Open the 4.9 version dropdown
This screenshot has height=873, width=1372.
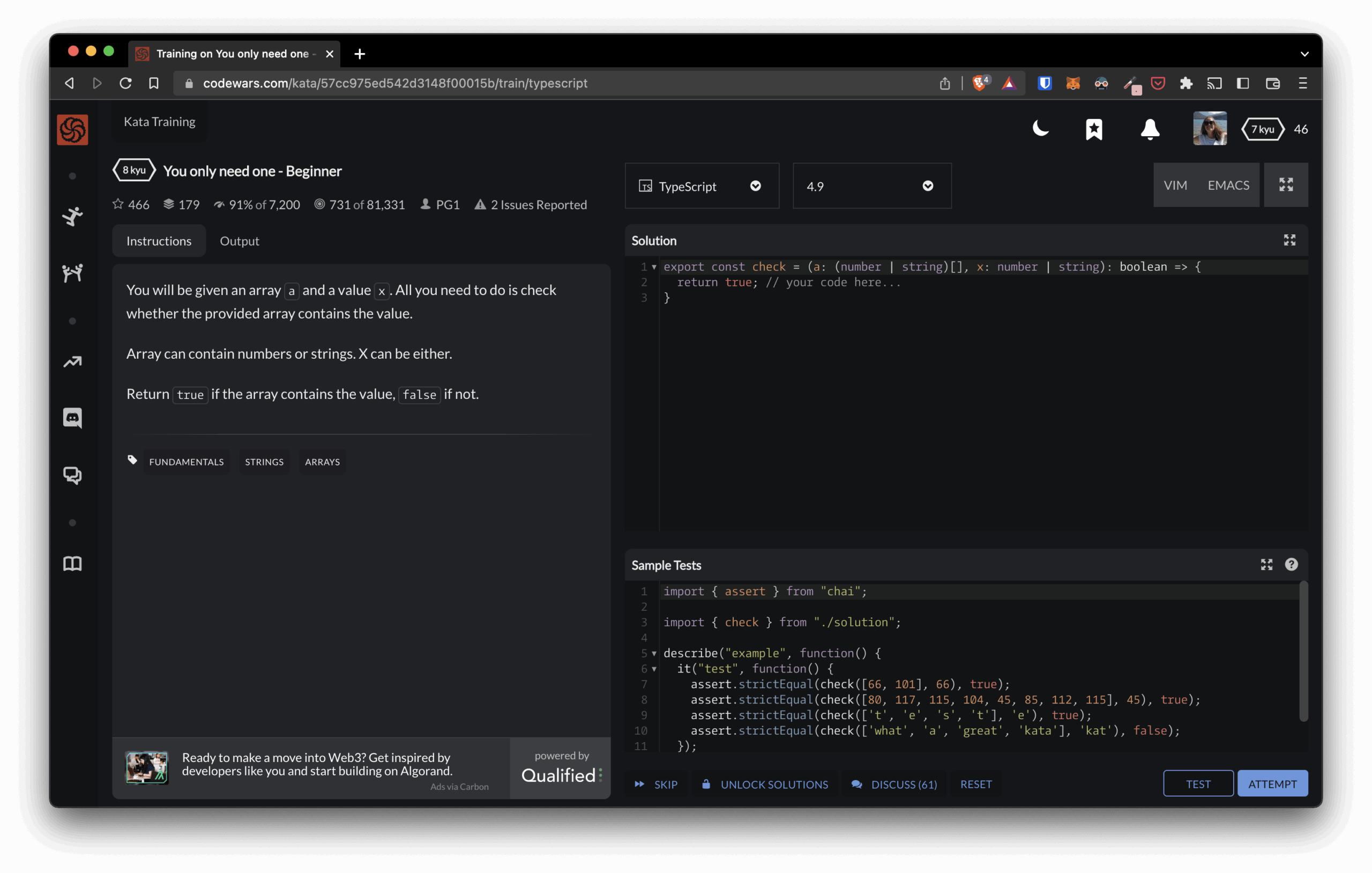[x=871, y=186]
